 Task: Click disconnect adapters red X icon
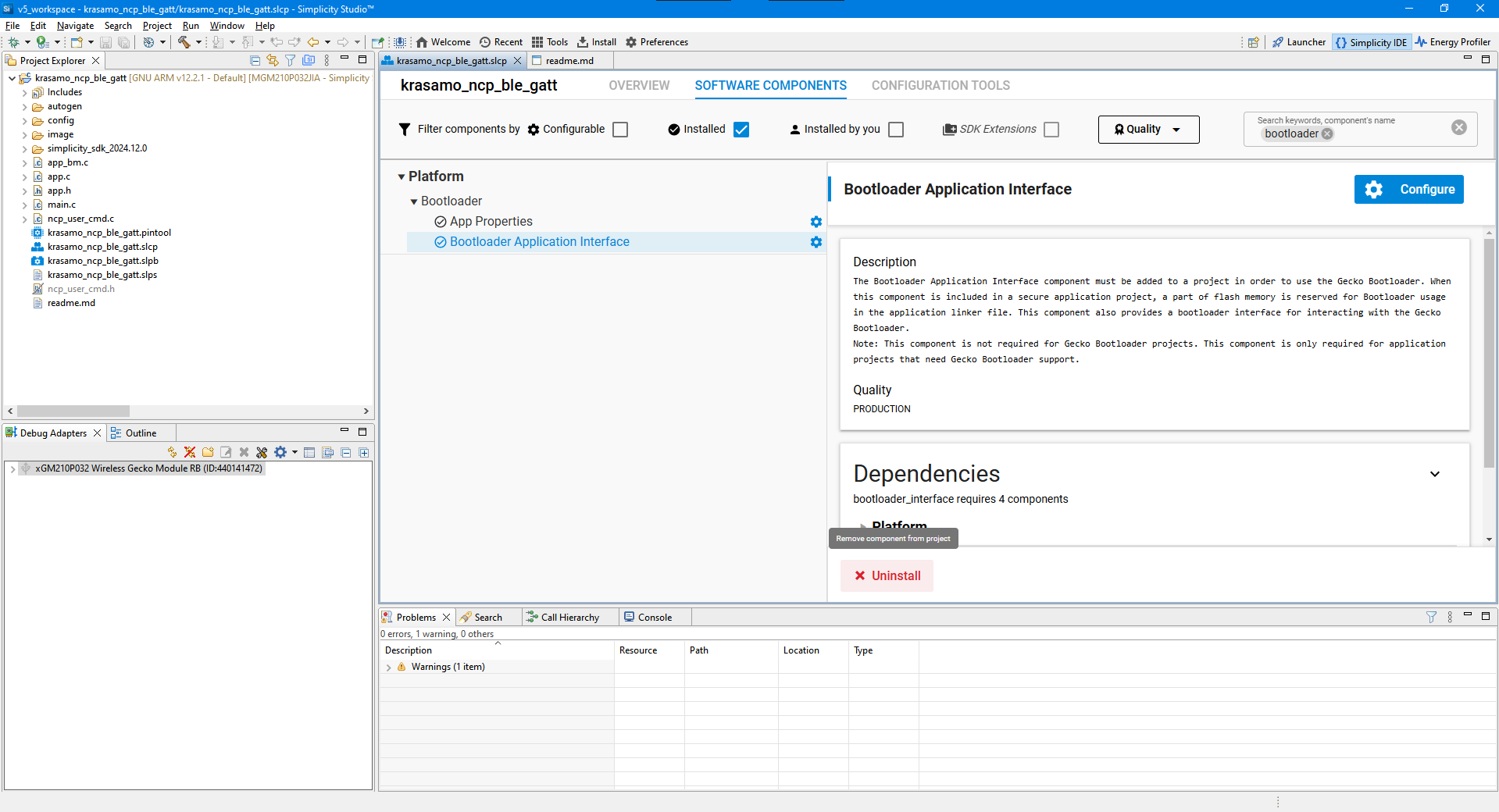coord(190,452)
